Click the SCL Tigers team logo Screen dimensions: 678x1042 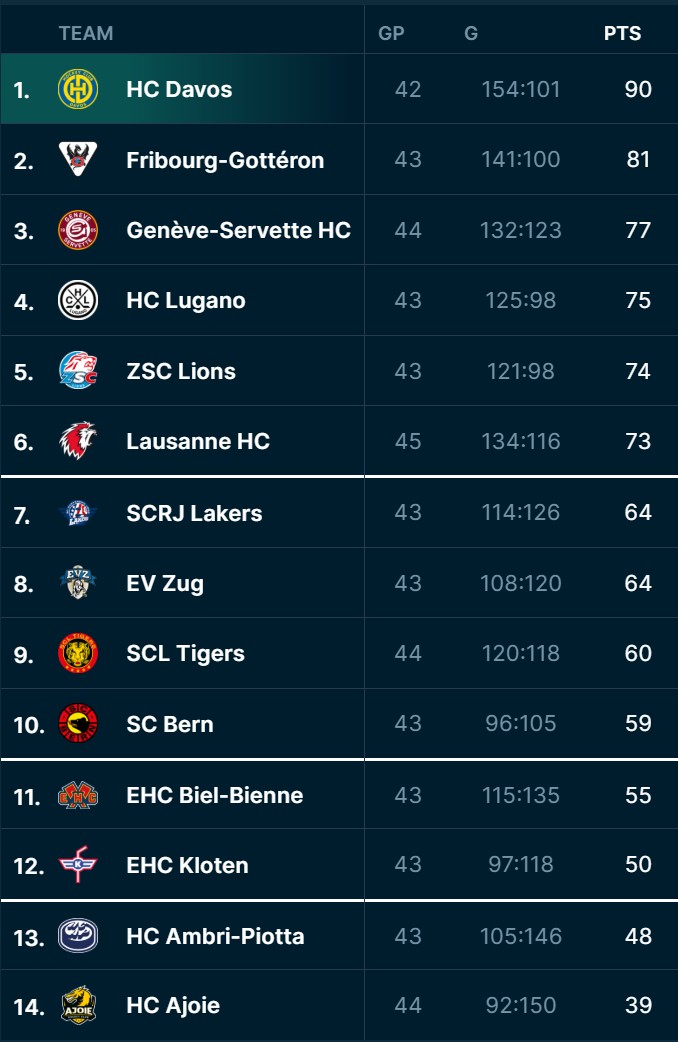click(x=78, y=653)
